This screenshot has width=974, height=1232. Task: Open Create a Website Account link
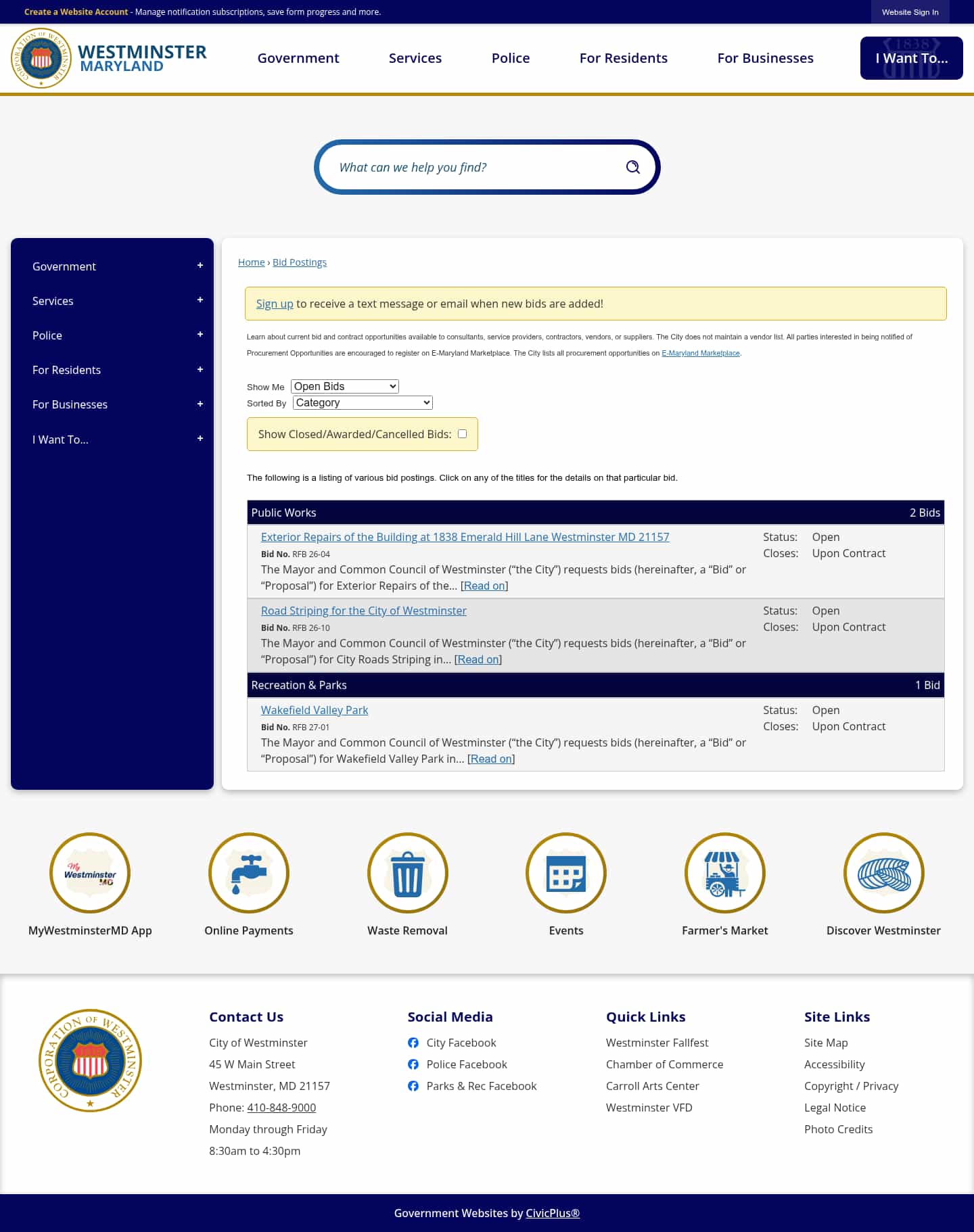click(76, 12)
